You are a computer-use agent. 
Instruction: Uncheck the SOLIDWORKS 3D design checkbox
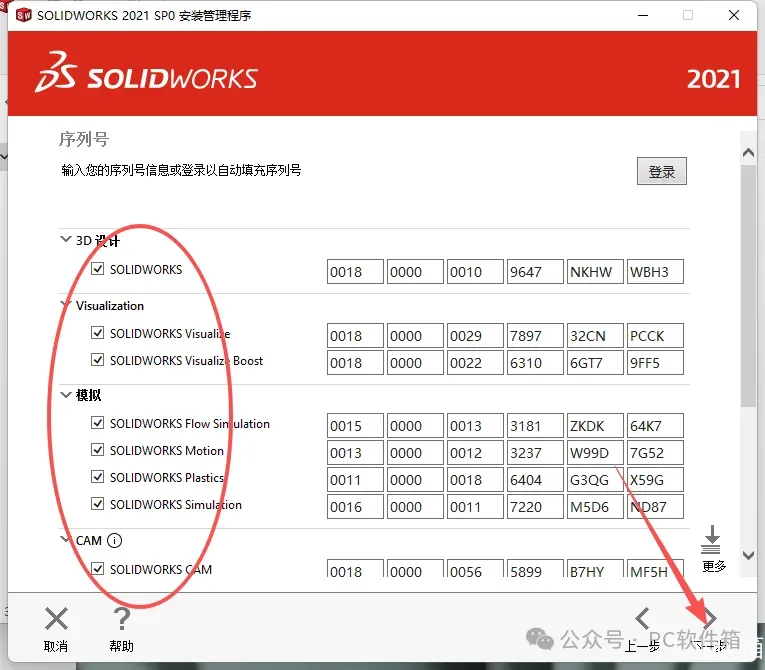click(x=98, y=268)
